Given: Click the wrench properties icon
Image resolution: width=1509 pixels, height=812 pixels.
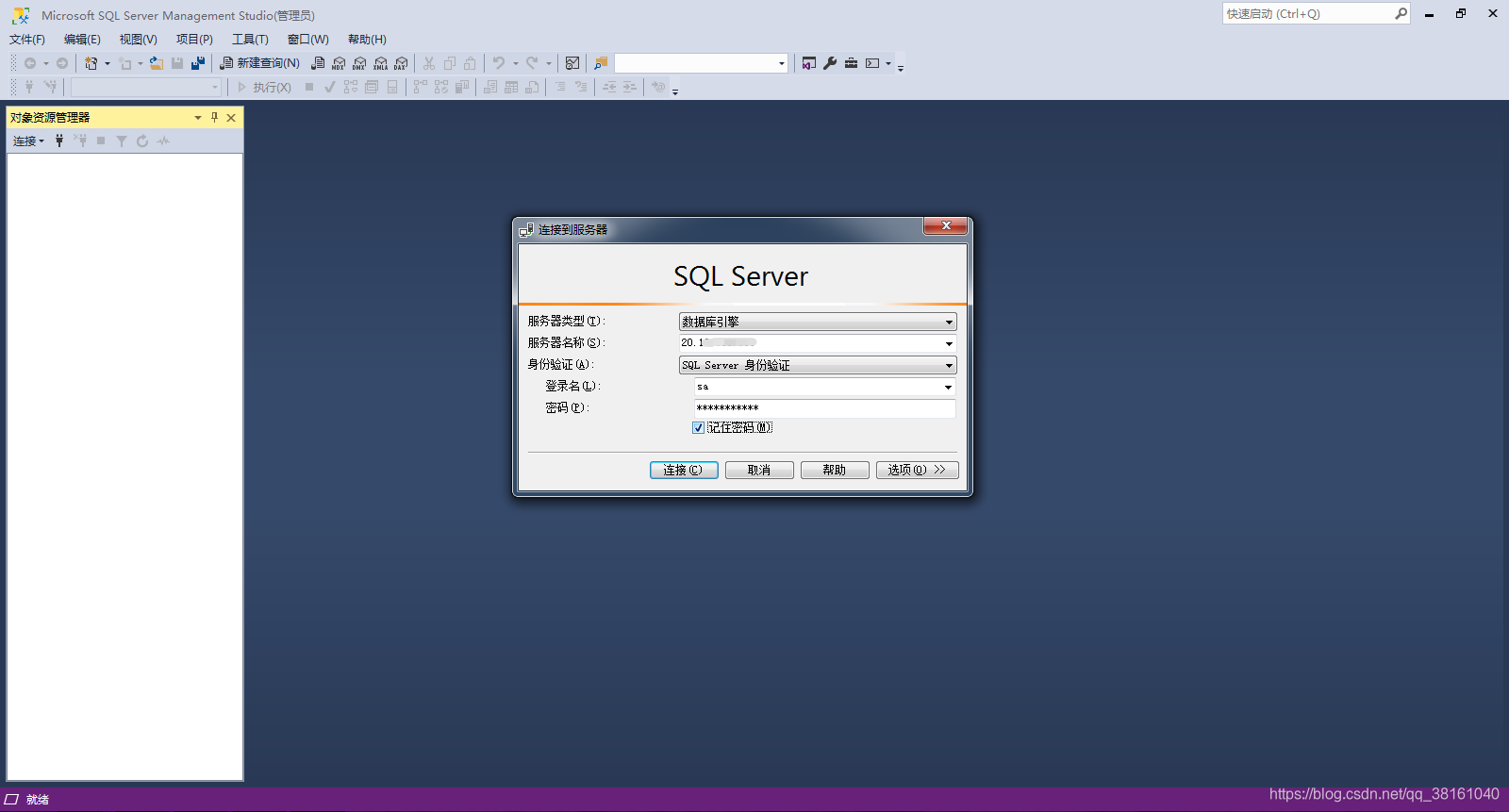Looking at the screenshot, I should [x=830, y=63].
